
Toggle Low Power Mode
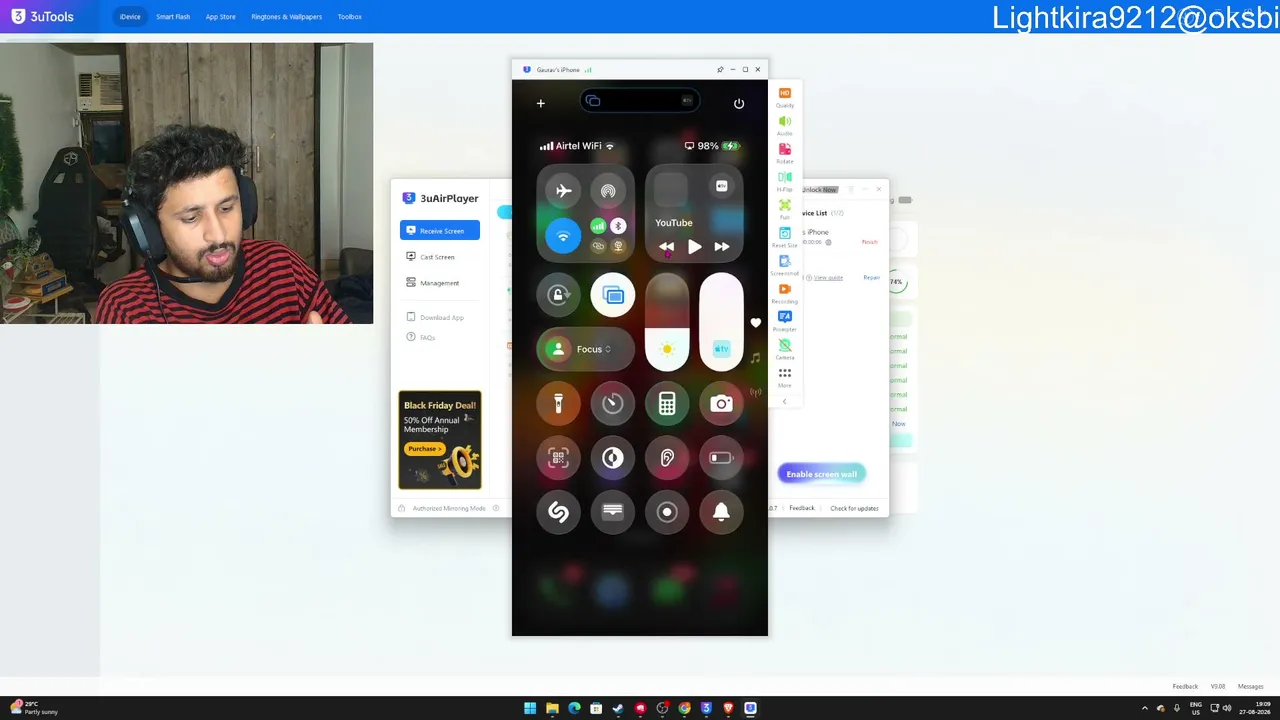(721, 458)
